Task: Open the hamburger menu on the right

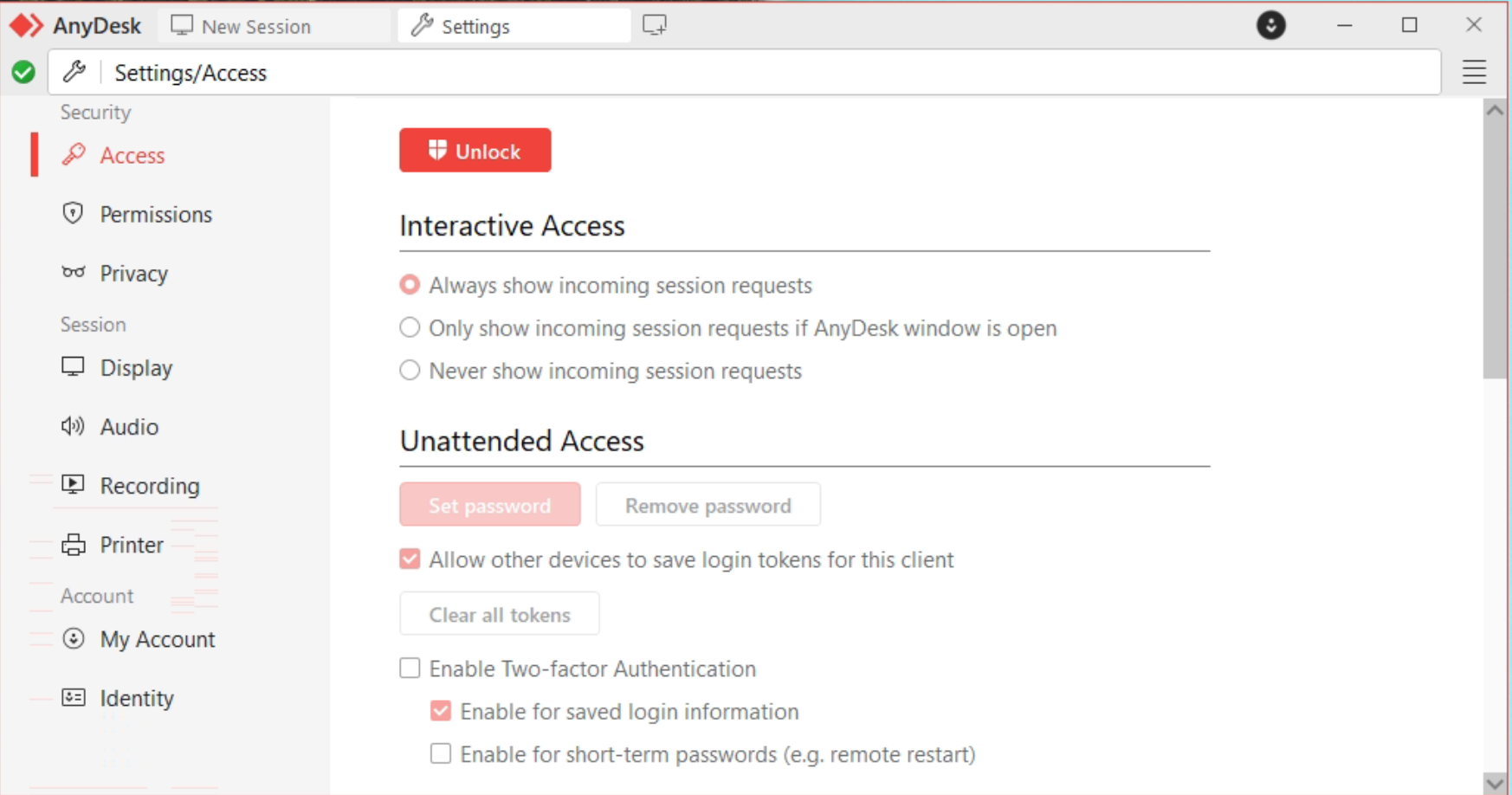Action: 1473,73
